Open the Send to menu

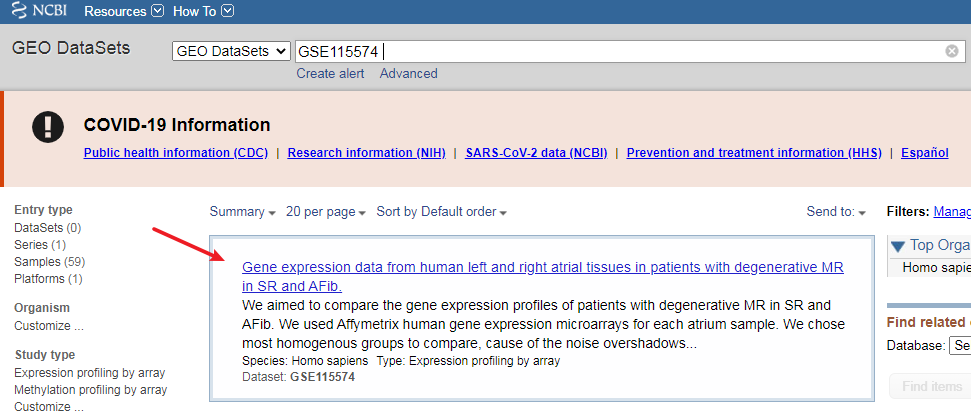[837, 212]
